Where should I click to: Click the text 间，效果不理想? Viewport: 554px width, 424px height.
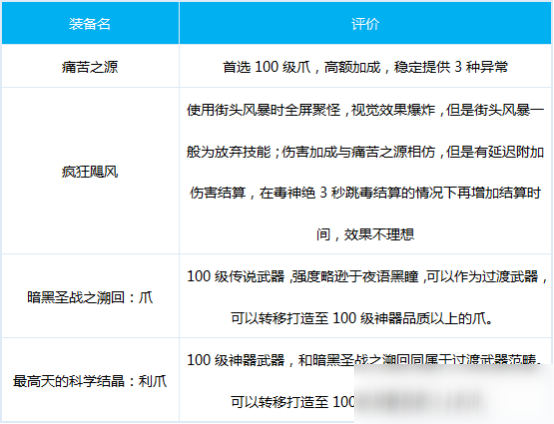(x=365, y=234)
